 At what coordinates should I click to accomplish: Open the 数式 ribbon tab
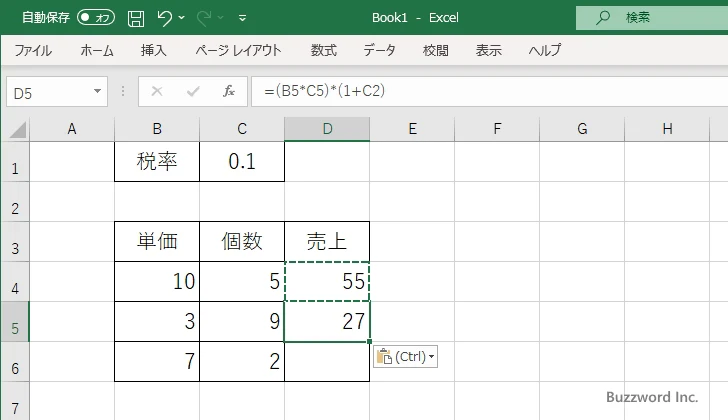[x=324, y=50]
